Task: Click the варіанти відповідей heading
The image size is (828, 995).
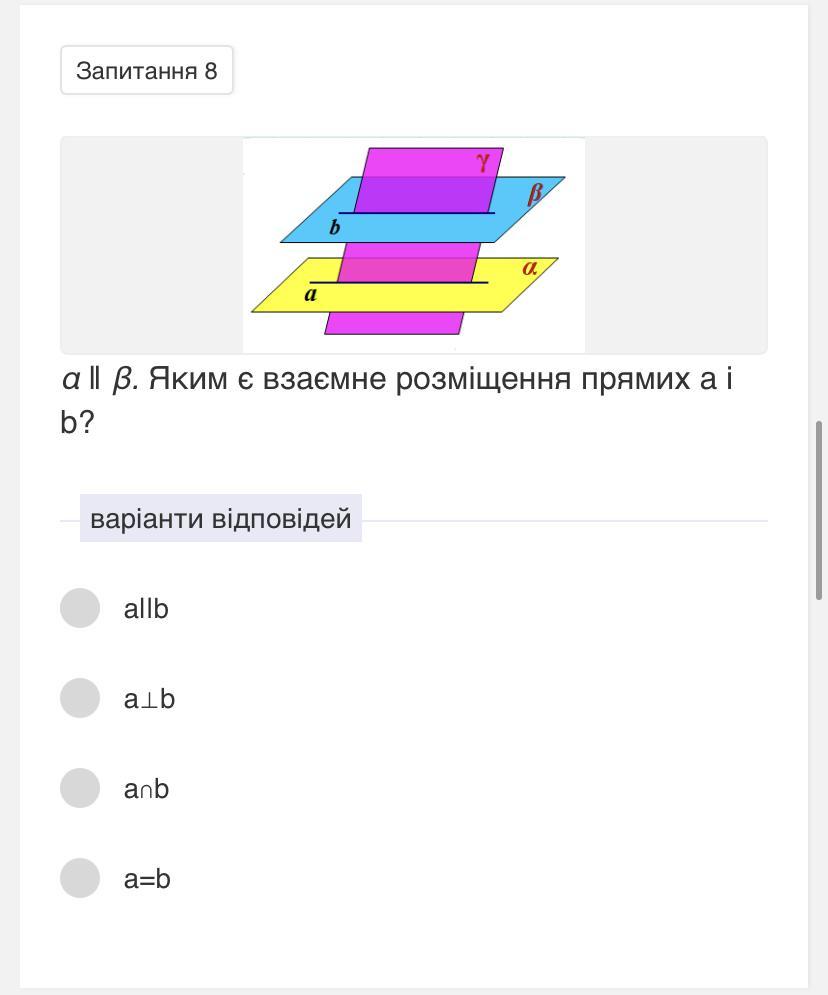Action: pyautogui.click(x=221, y=519)
